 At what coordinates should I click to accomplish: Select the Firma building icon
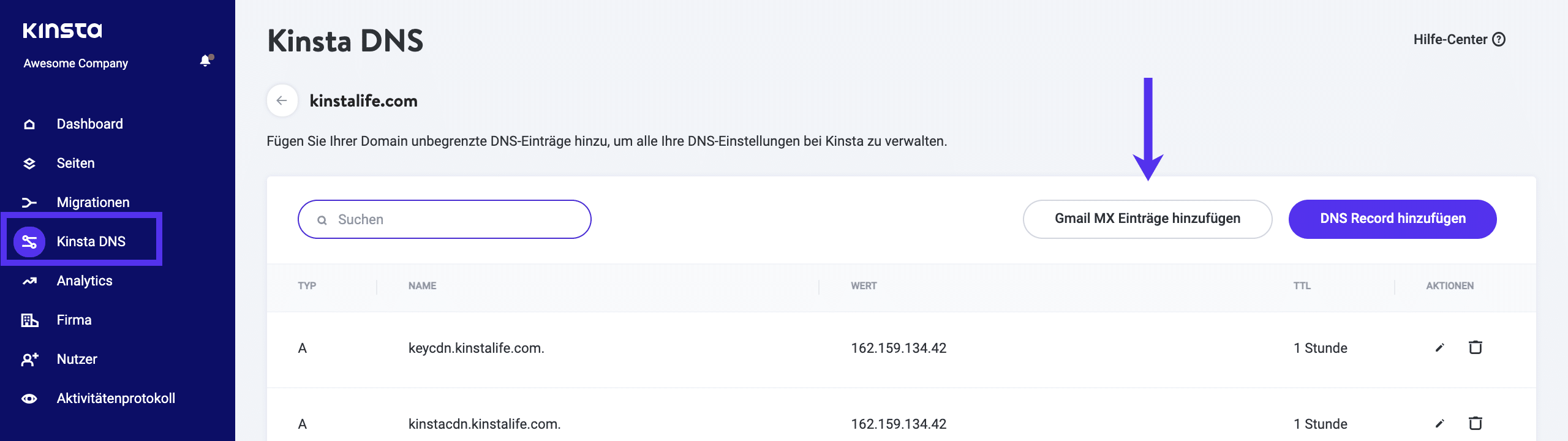tap(29, 319)
